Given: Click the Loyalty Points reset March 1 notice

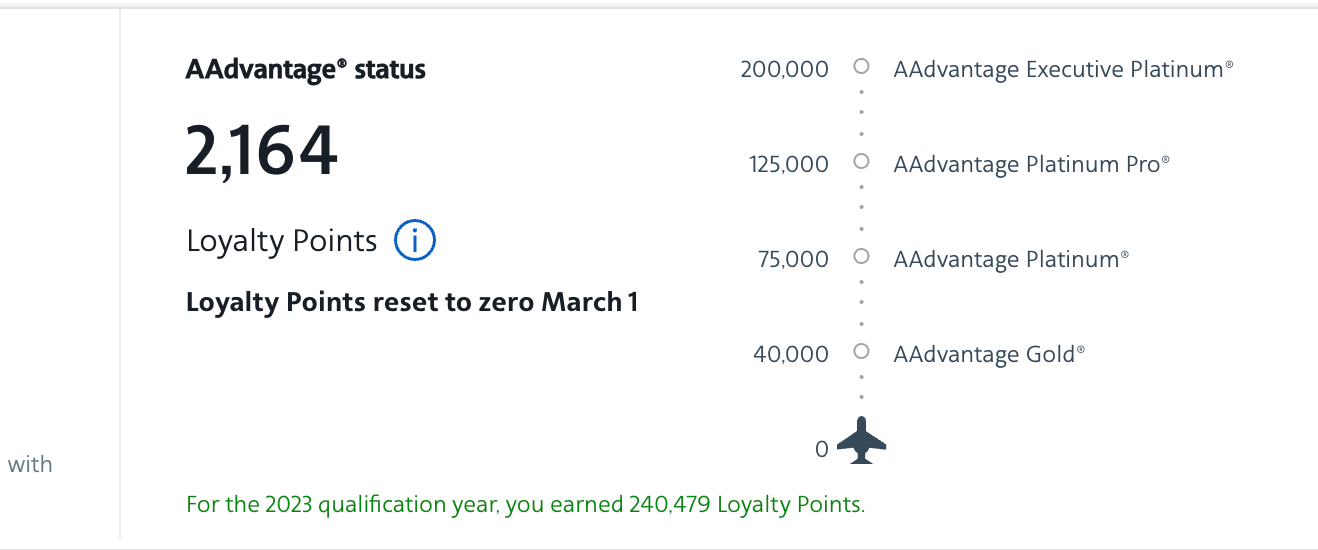Looking at the screenshot, I should pyautogui.click(x=412, y=302).
